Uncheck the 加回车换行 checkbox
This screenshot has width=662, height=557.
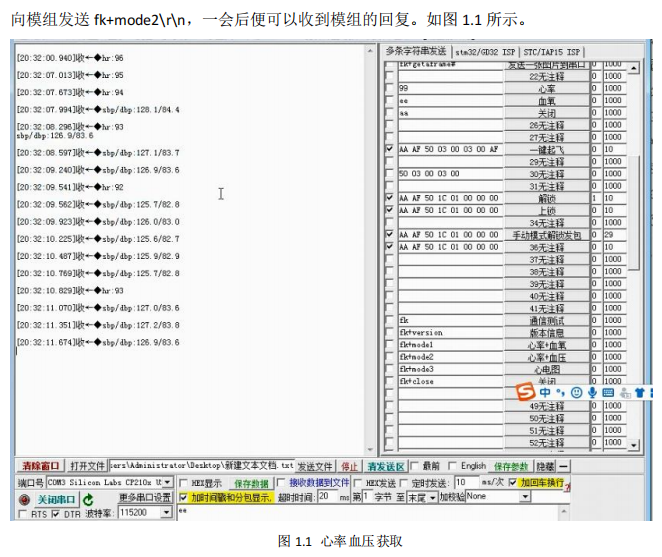513,482
